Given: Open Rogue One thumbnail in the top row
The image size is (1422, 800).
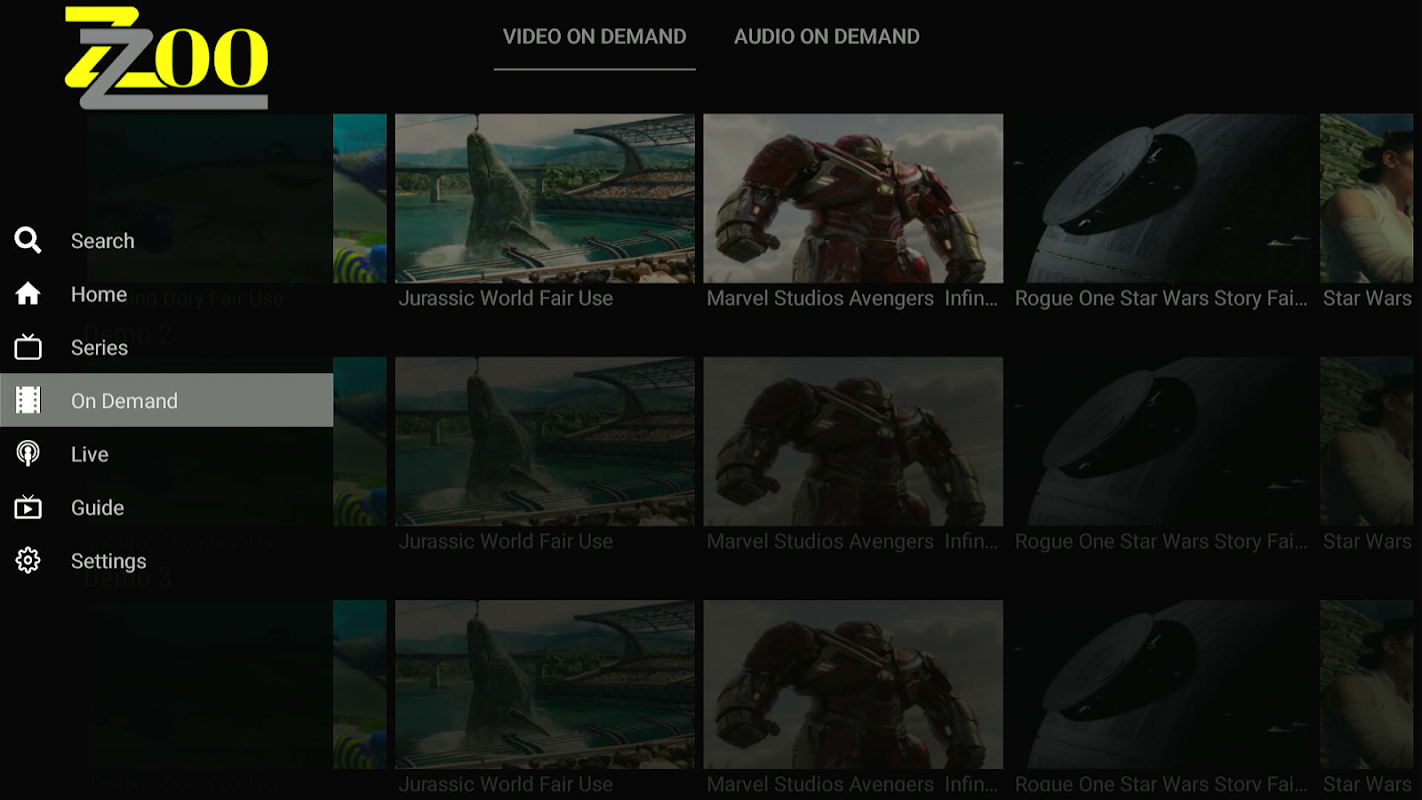Looking at the screenshot, I should click(1161, 198).
